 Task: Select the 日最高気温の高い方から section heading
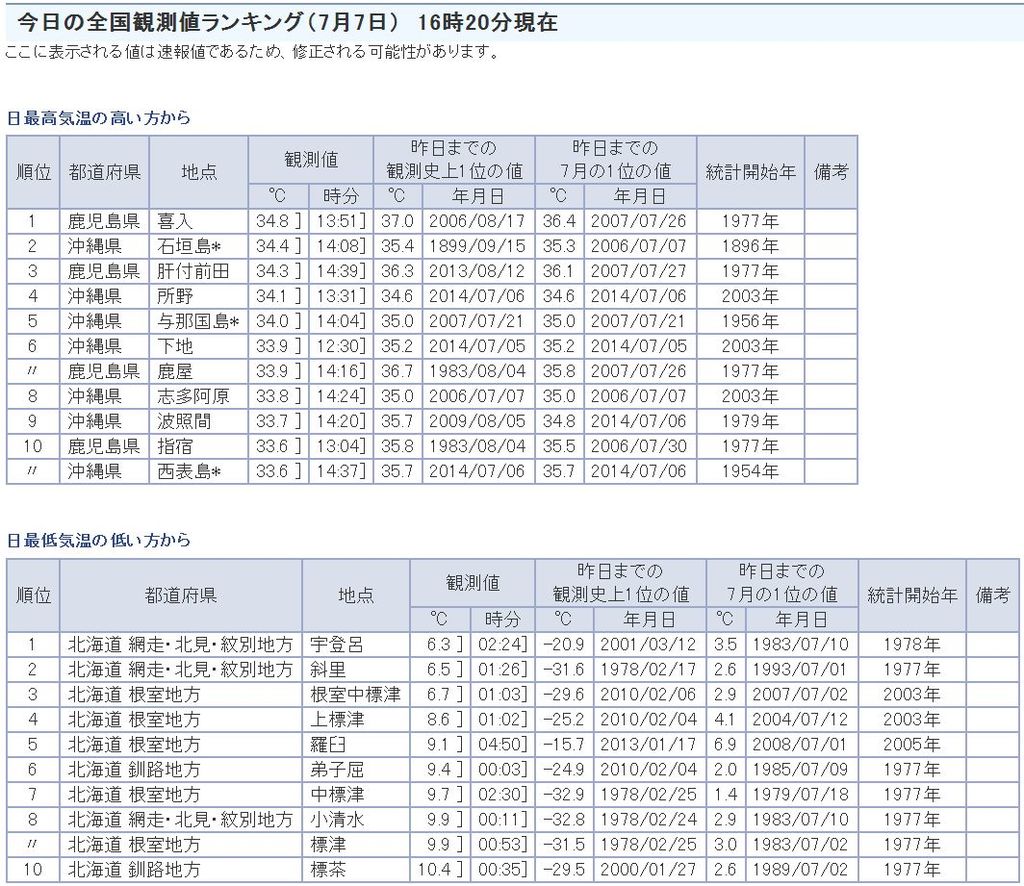pos(98,118)
